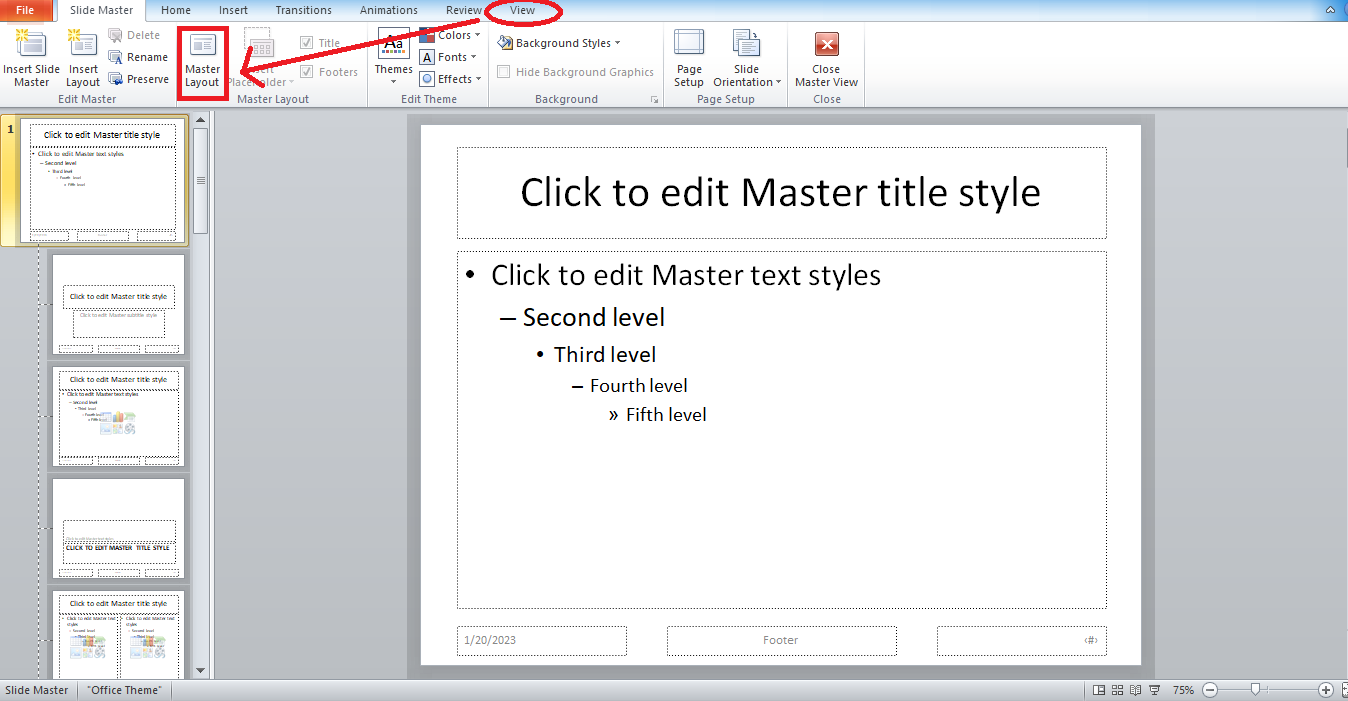1348x701 pixels.
Task: Click the Insert Layout icon
Action: click(82, 57)
